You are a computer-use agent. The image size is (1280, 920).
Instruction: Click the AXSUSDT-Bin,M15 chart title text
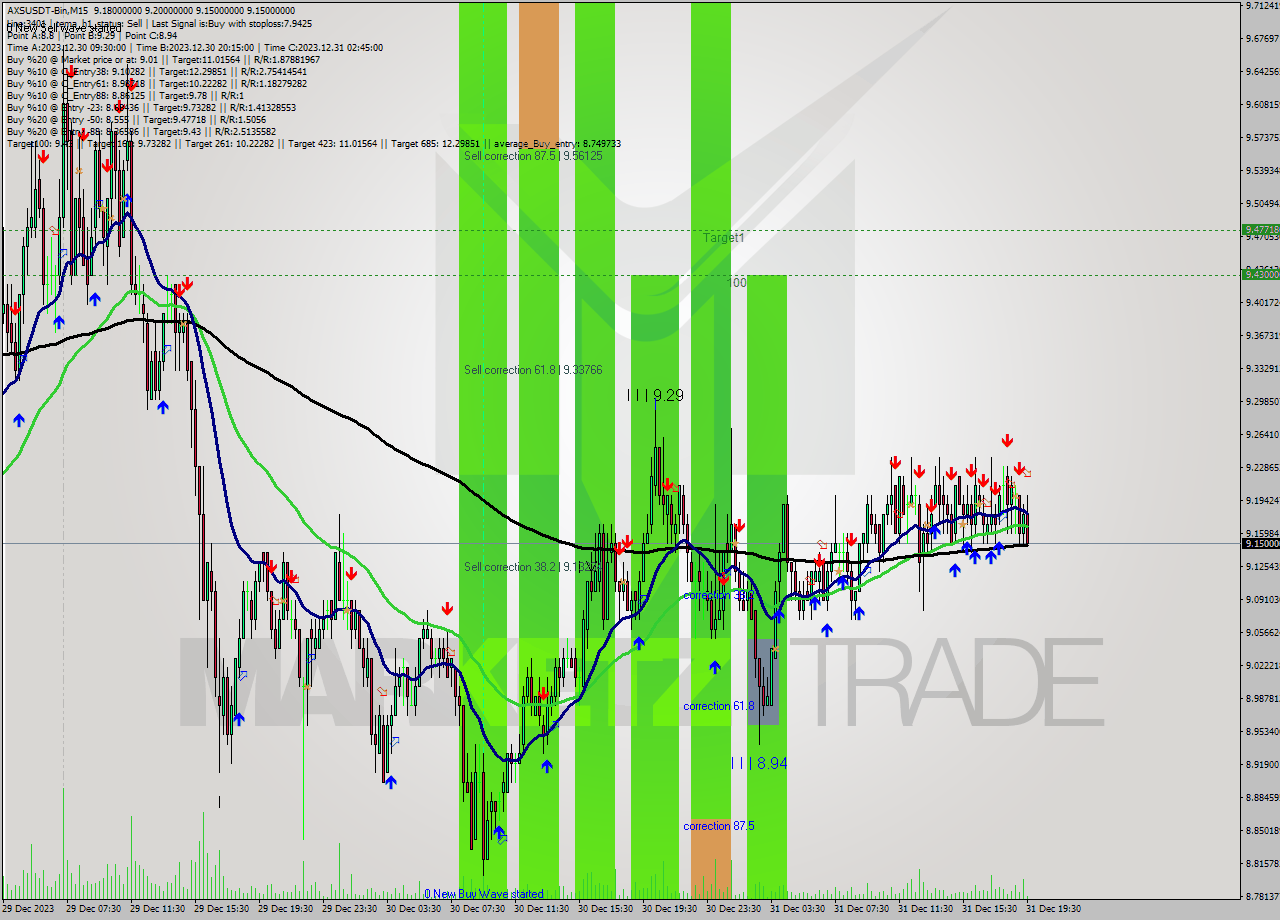(47, 11)
